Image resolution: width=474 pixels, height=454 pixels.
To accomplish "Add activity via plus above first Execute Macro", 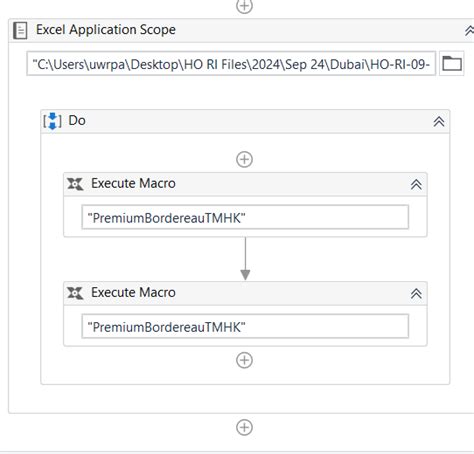I will pos(244,159).
